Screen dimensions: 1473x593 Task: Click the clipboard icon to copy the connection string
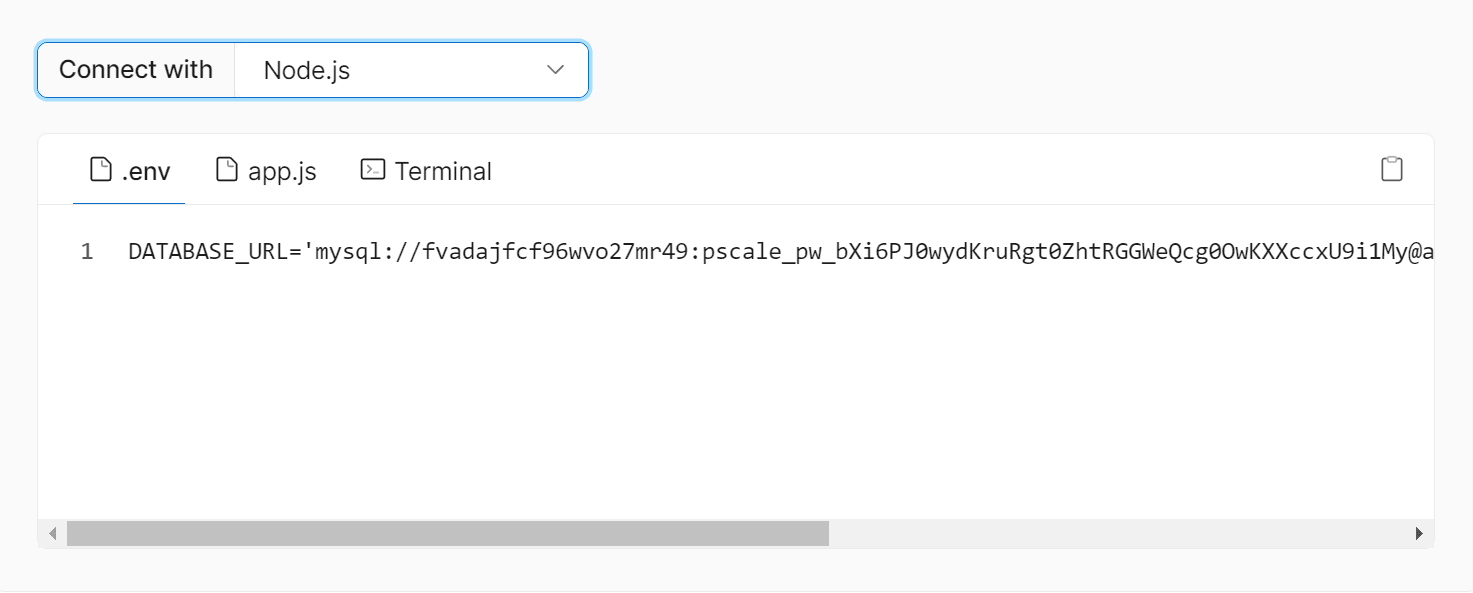pos(1393,170)
